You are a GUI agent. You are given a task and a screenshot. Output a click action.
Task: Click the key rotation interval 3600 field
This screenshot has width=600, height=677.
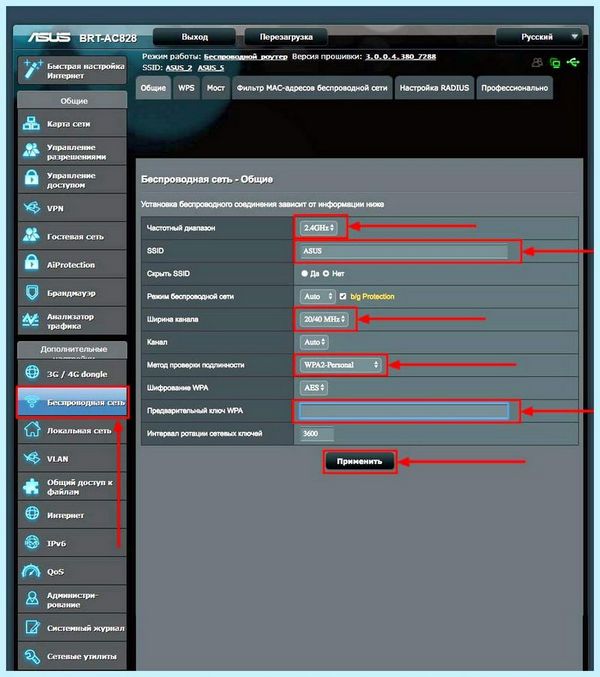[317, 433]
